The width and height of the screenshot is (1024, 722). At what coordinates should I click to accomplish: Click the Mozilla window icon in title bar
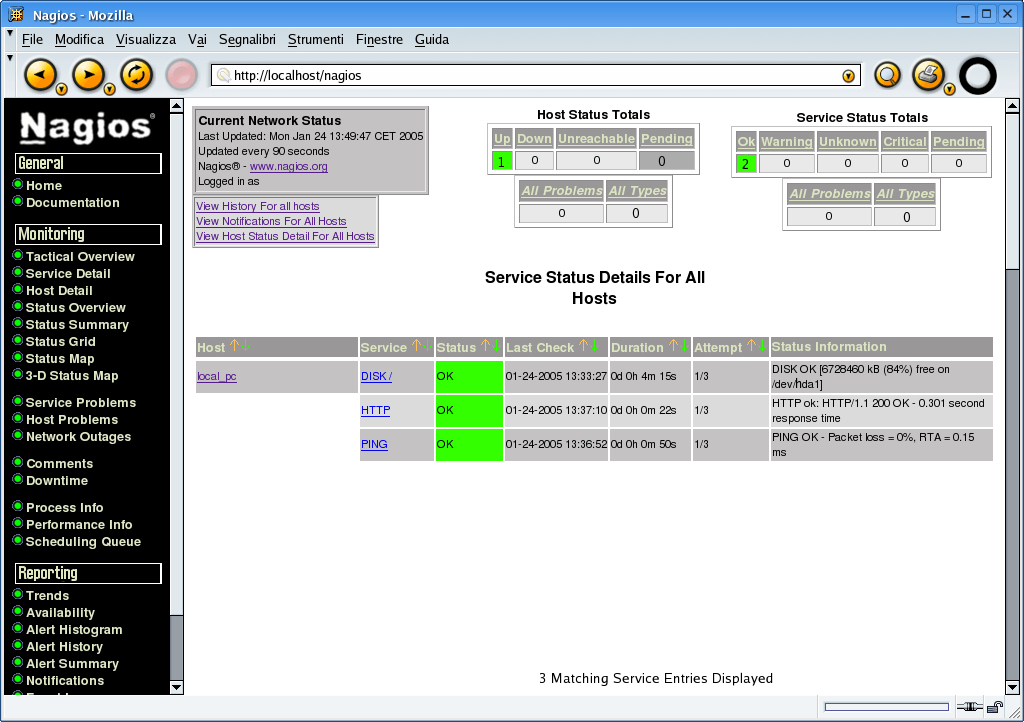[16, 14]
